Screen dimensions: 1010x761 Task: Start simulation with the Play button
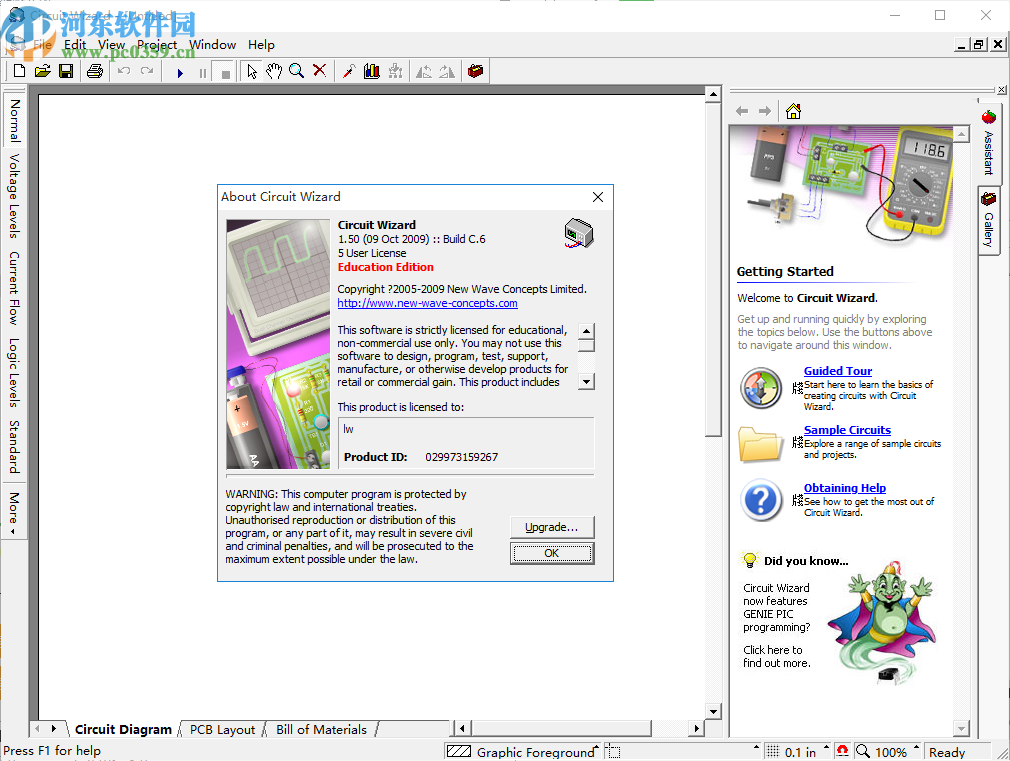tap(180, 73)
